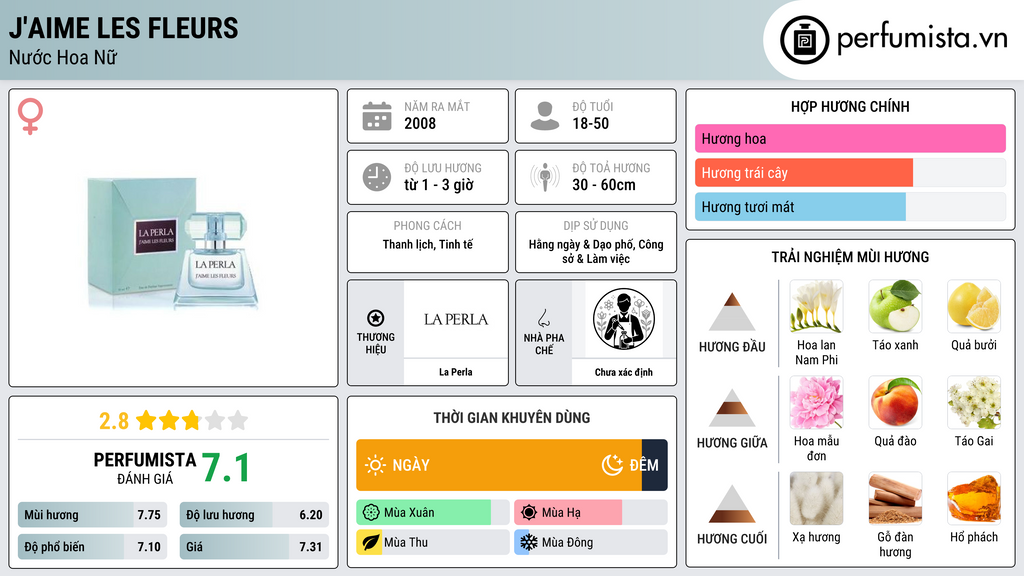Click the Mùa Đông season bar
The width and height of the screenshot is (1024, 576).
point(590,543)
